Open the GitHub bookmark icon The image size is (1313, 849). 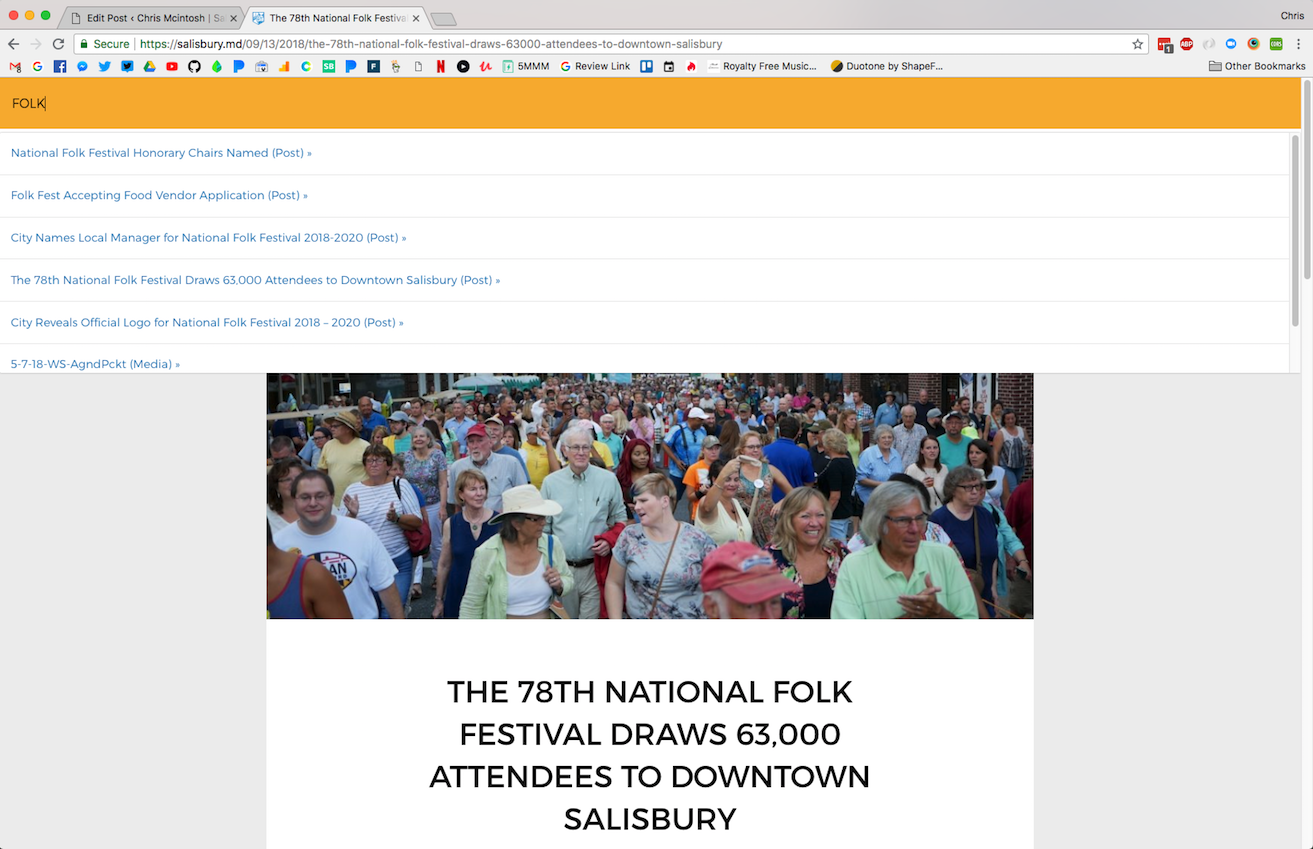click(194, 66)
